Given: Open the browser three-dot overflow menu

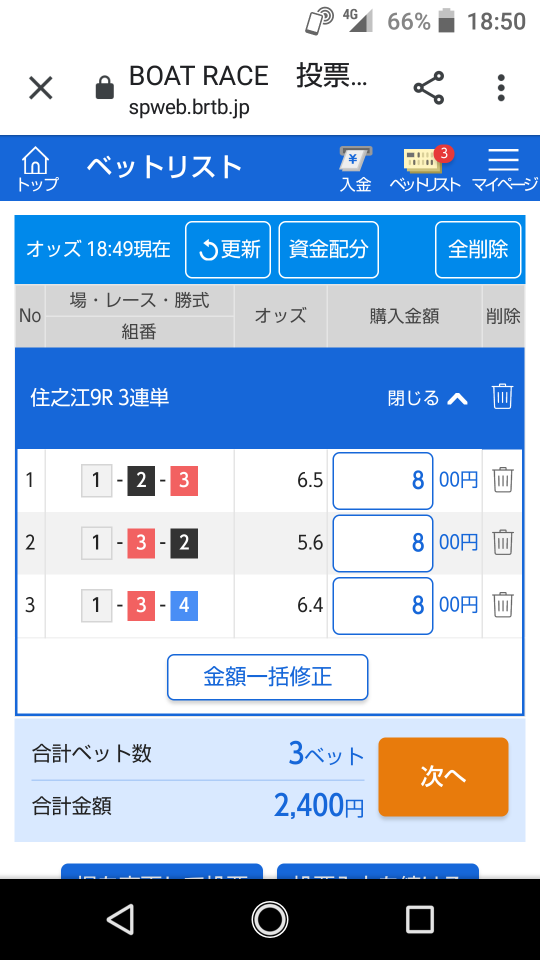Looking at the screenshot, I should pos(501,88).
